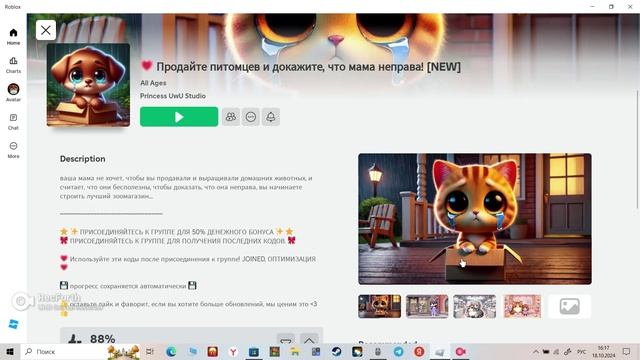The width and height of the screenshot is (640, 360).
Task: Open Task View on the taskbar
Action: tap(150, 351)
